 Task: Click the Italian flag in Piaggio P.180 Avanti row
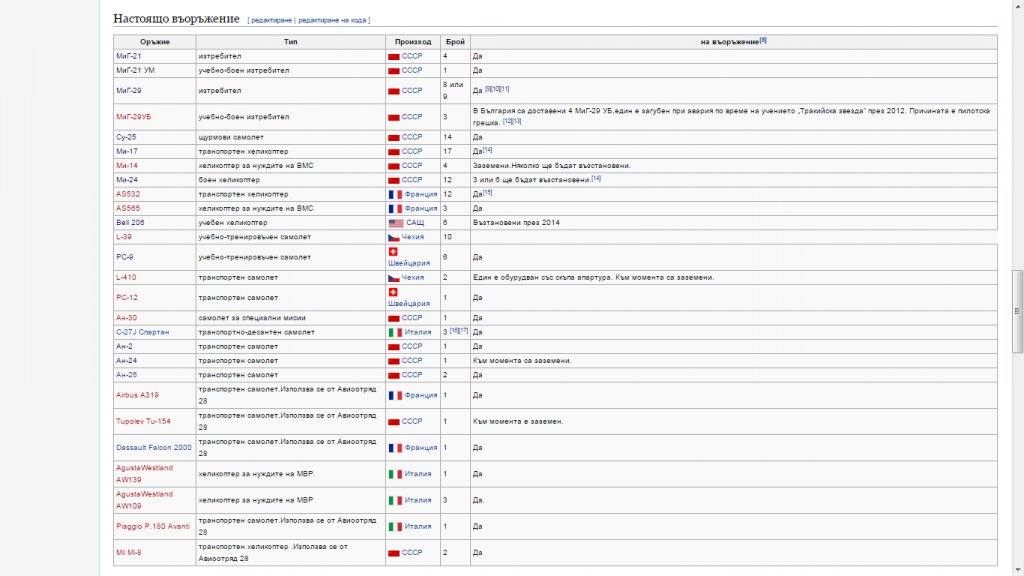pos(394,526)
